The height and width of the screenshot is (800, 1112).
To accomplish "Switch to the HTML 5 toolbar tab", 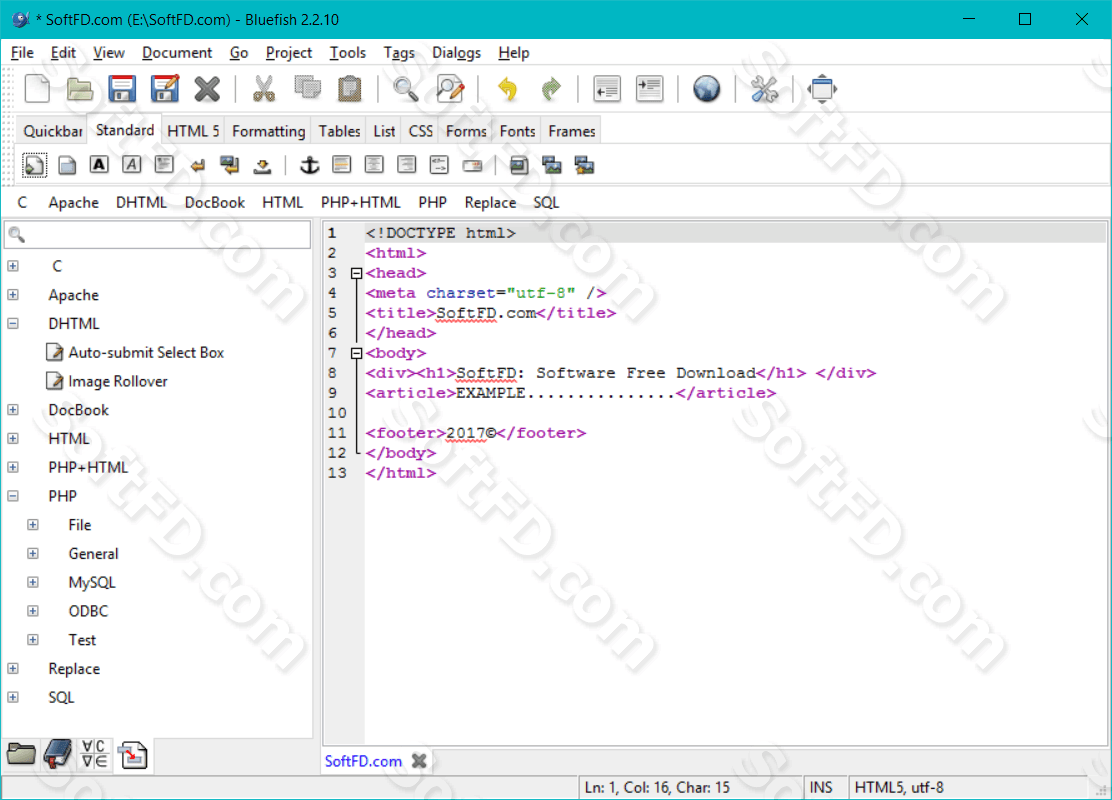I will click(x=193, y=131).
